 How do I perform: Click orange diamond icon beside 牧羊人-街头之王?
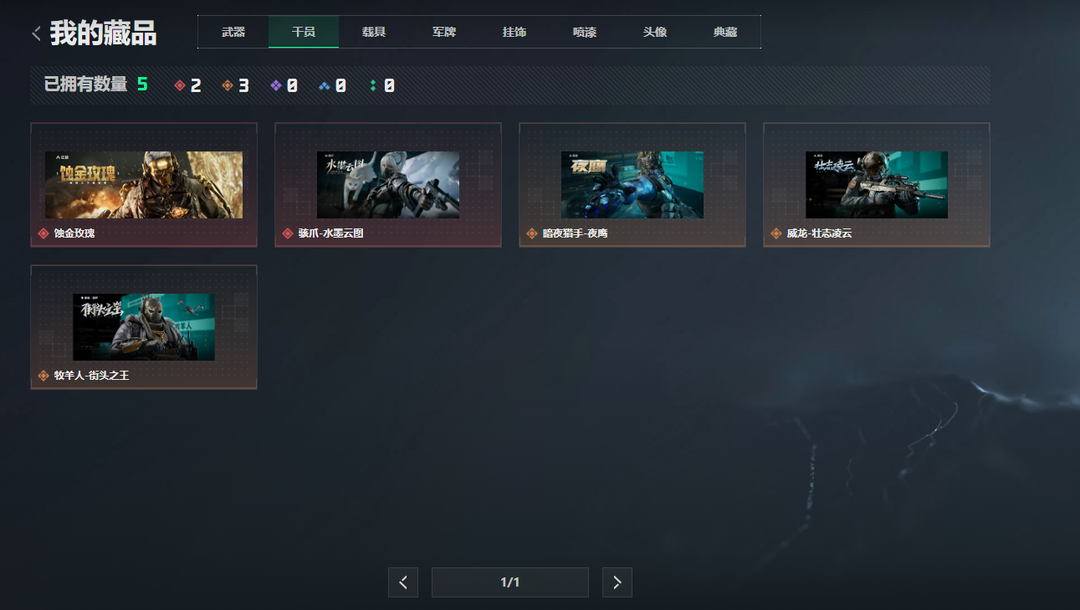pyautogui.click(x=43, y=375)
